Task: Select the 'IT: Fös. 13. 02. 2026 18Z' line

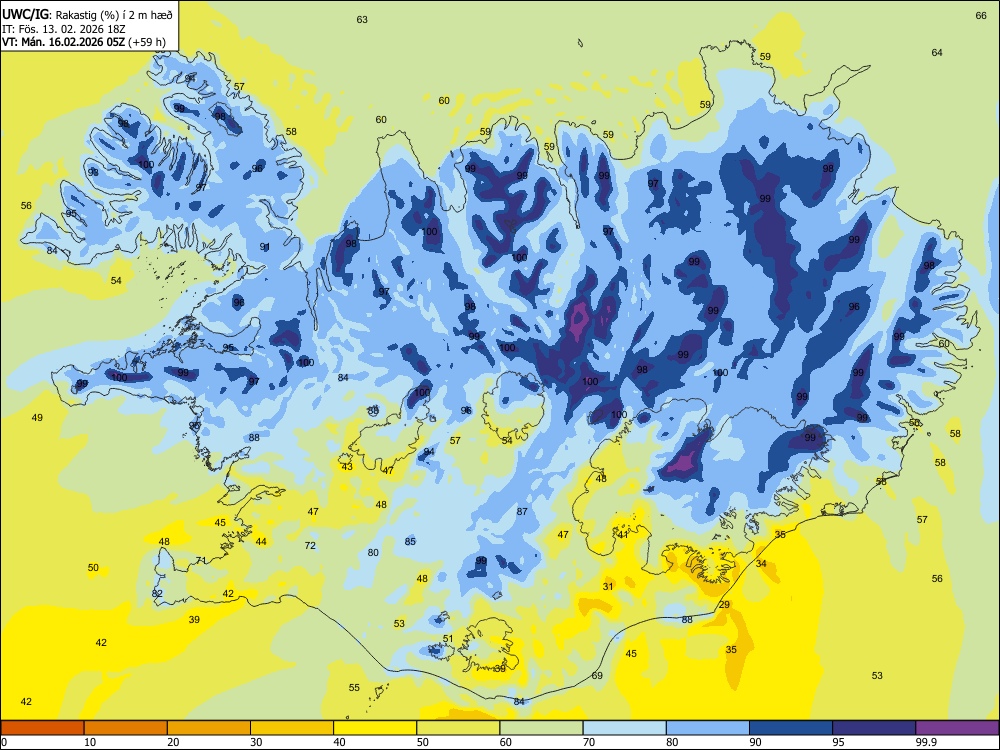Action: click(x=64, y=29)
